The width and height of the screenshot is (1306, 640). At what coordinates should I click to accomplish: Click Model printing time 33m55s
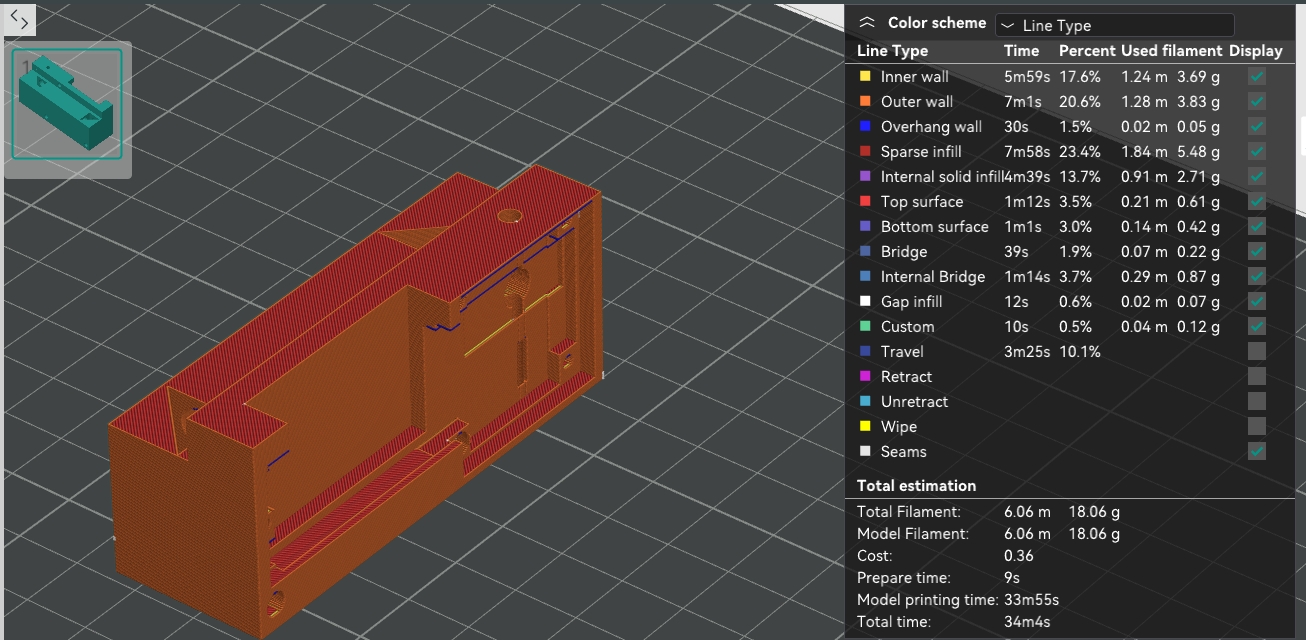[x=1031, y=600]
